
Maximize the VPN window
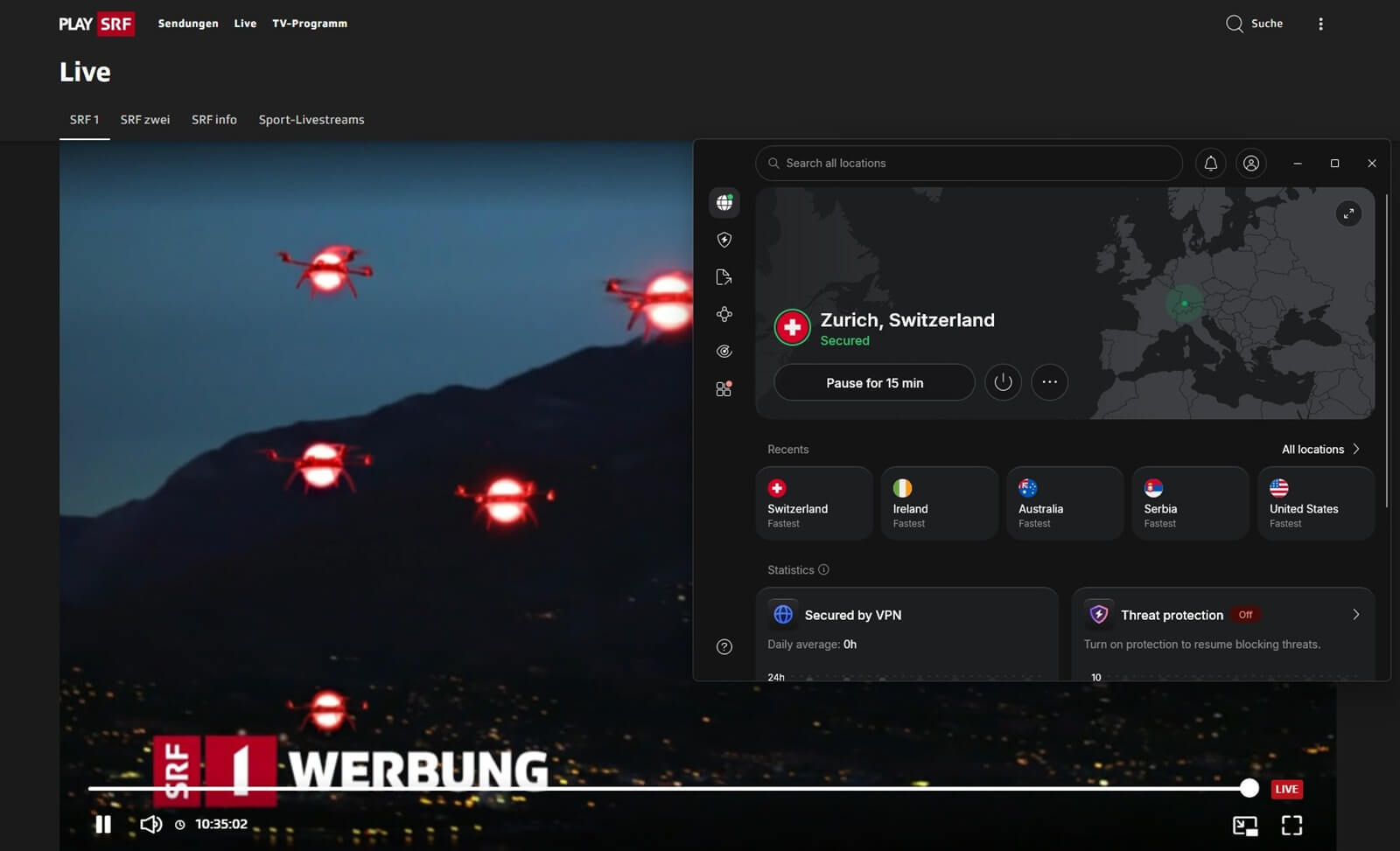pos(1334,164)
